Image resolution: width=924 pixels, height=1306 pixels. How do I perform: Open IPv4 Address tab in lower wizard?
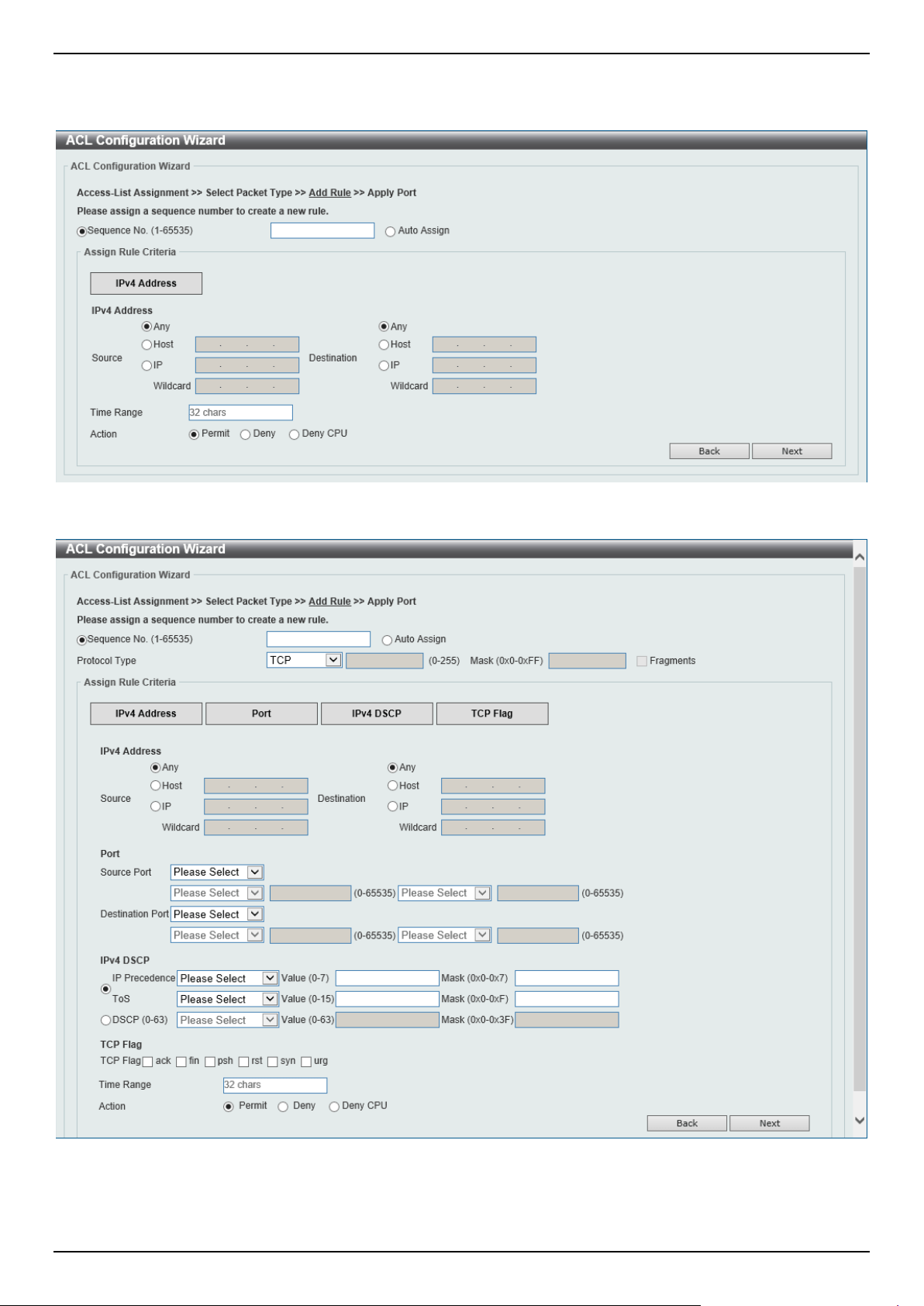tap(146, 713)
